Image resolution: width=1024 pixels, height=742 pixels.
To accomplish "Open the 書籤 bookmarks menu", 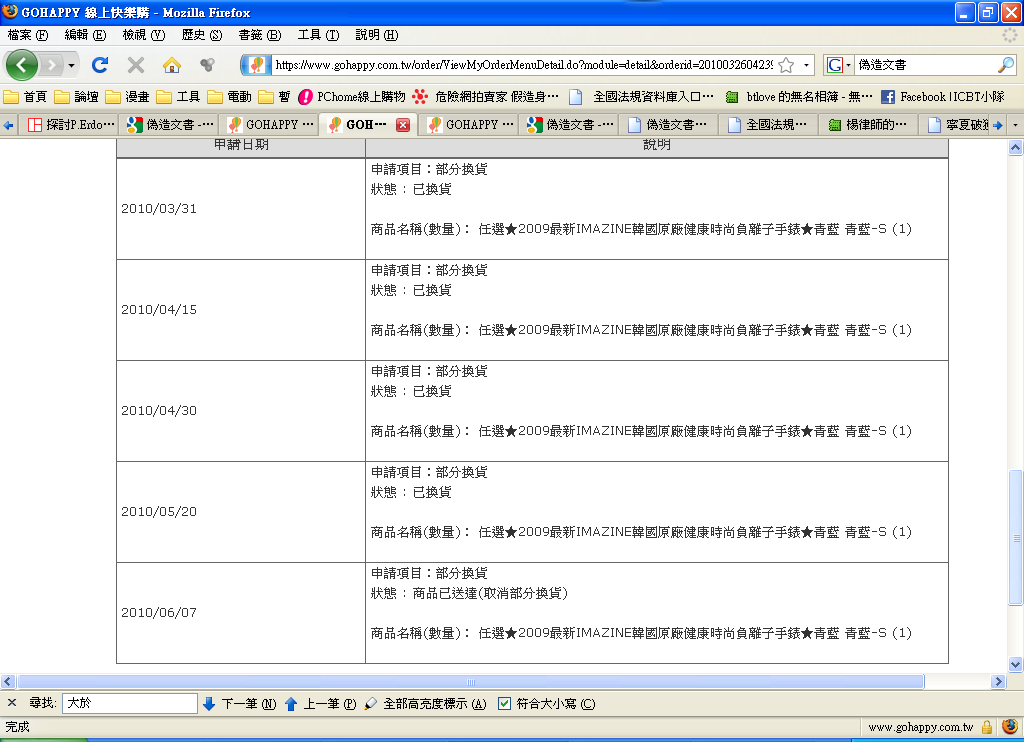I will pos(259,35).
